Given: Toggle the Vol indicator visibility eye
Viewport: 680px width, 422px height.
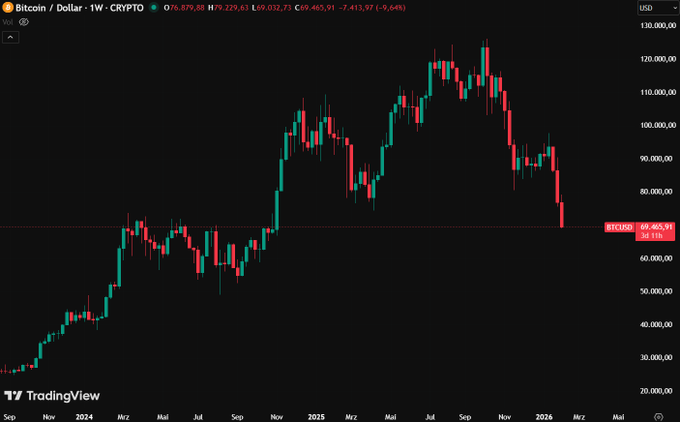Looking at the screenshot, I should pyautogui.click(x=24, y=21).
